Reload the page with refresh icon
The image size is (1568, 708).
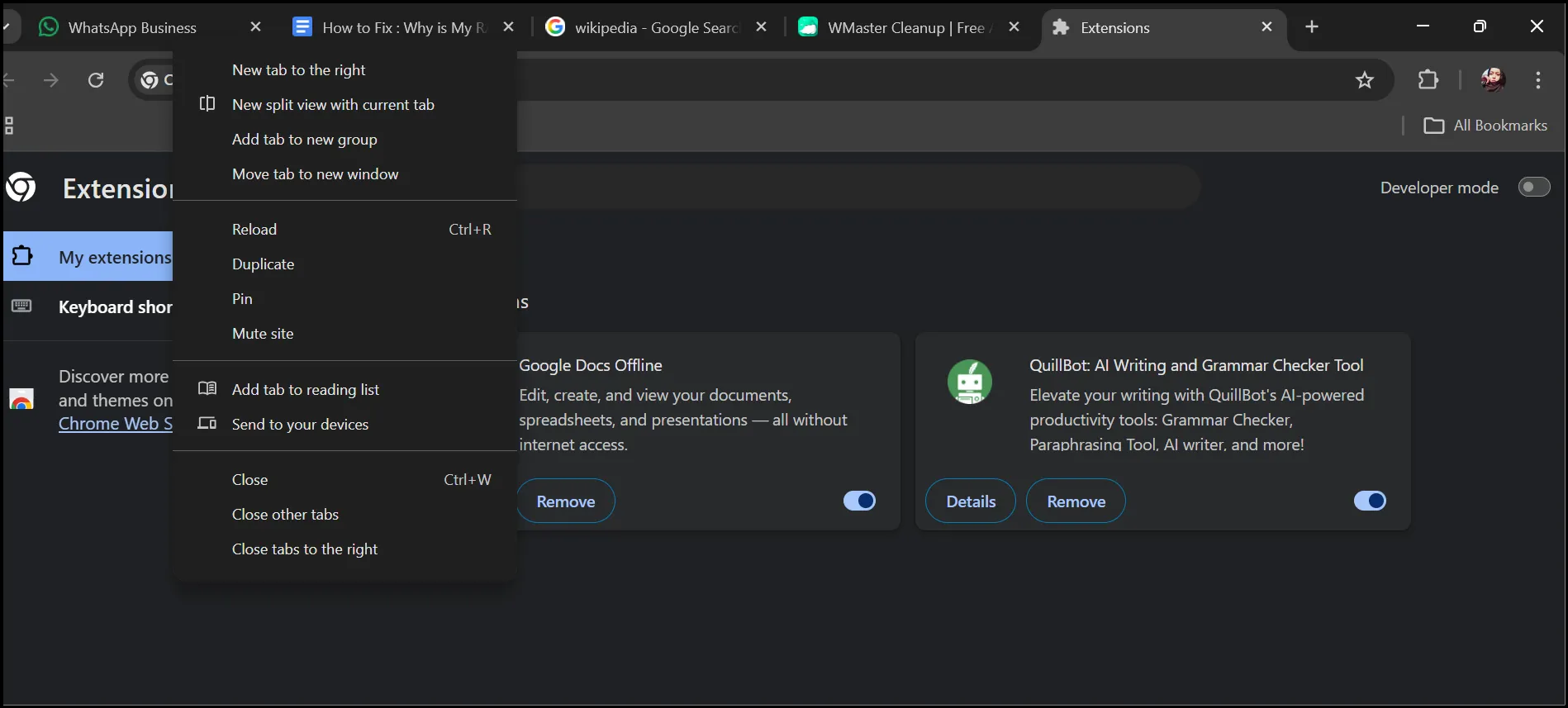point(96,80)
